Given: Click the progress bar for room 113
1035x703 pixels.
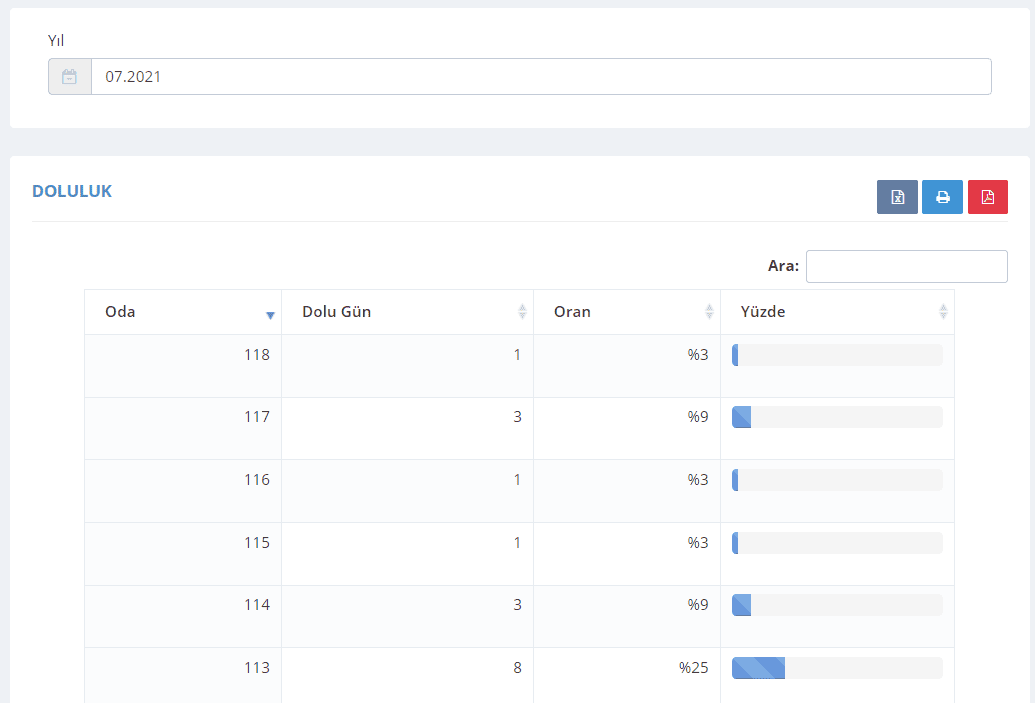Looking at the screenshot, I should [x=837, y=668].
